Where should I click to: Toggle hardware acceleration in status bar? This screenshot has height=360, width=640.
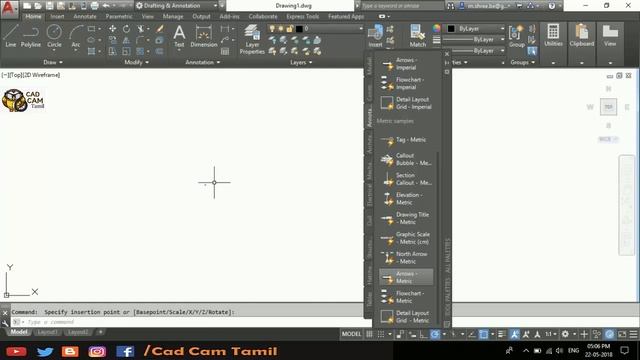click(x=610, y=334)
